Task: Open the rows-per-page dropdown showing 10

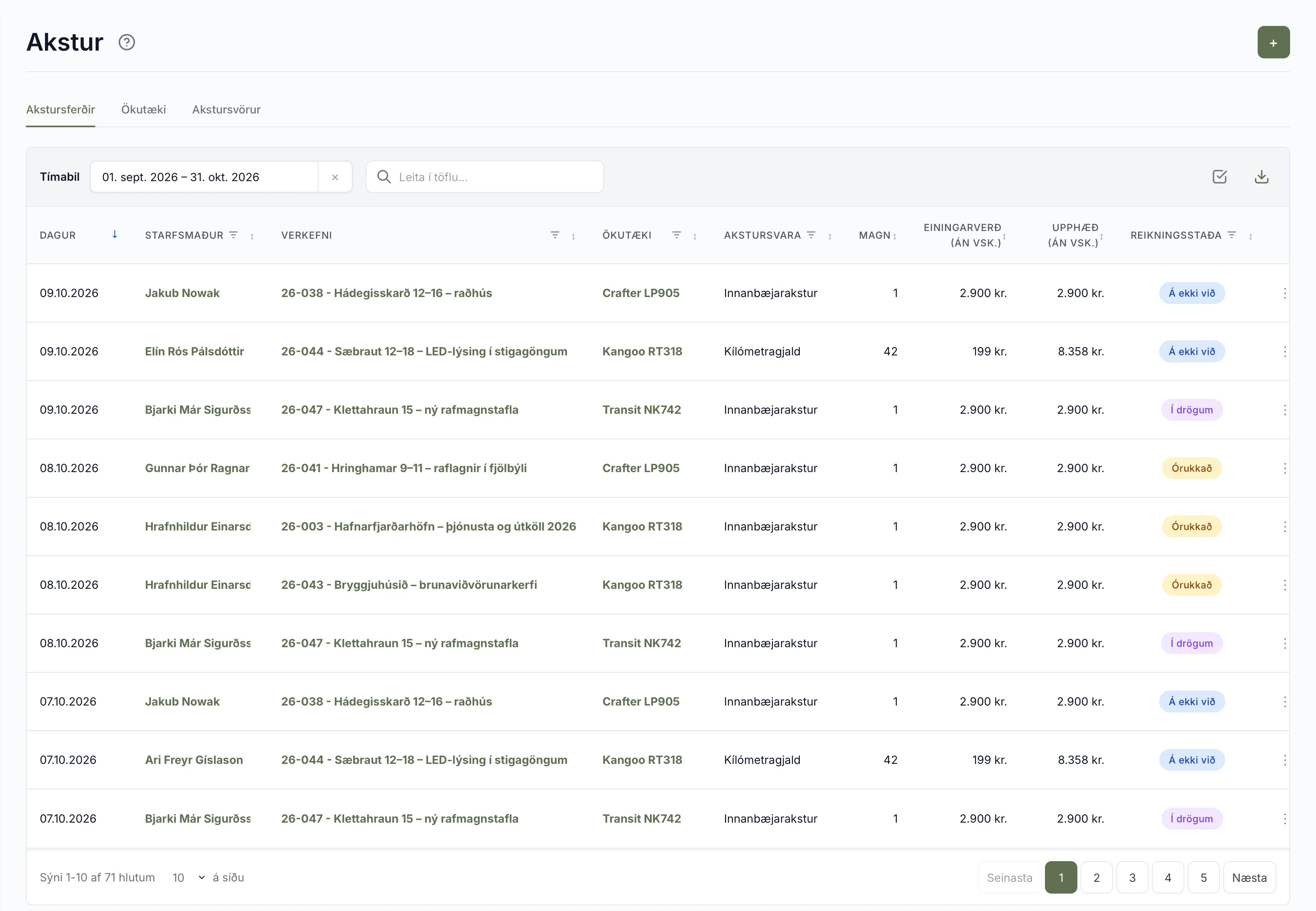Action: coord(188,877)
